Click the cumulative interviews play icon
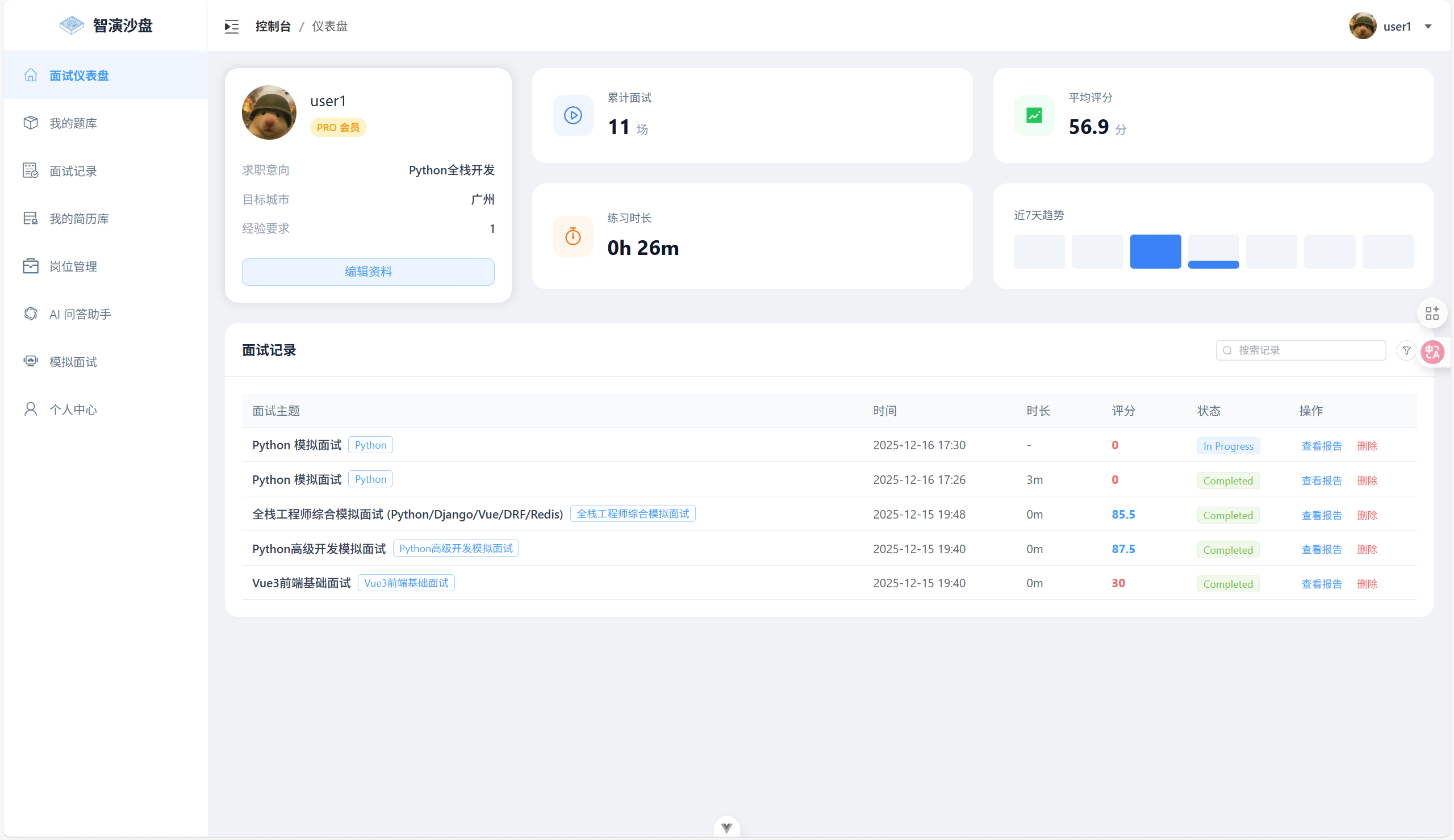This screenshot has width=1454, height=840. (573, 115)
